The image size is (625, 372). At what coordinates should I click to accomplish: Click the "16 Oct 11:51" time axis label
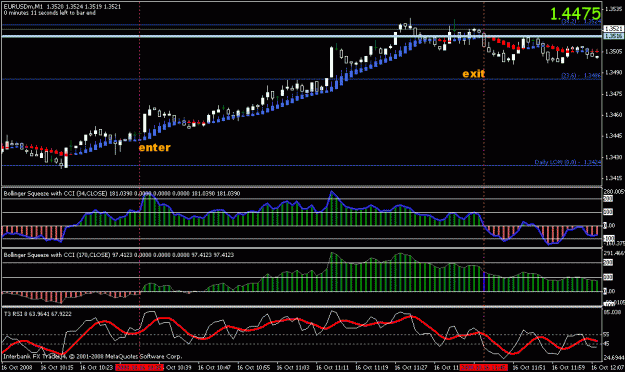529,367
